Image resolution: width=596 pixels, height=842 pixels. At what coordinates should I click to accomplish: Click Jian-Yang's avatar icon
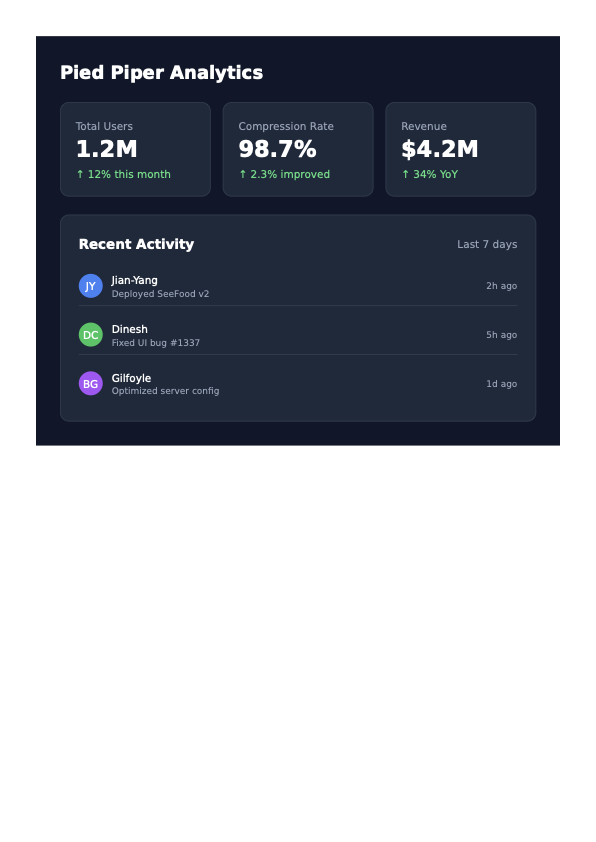(x=90, y=285)
